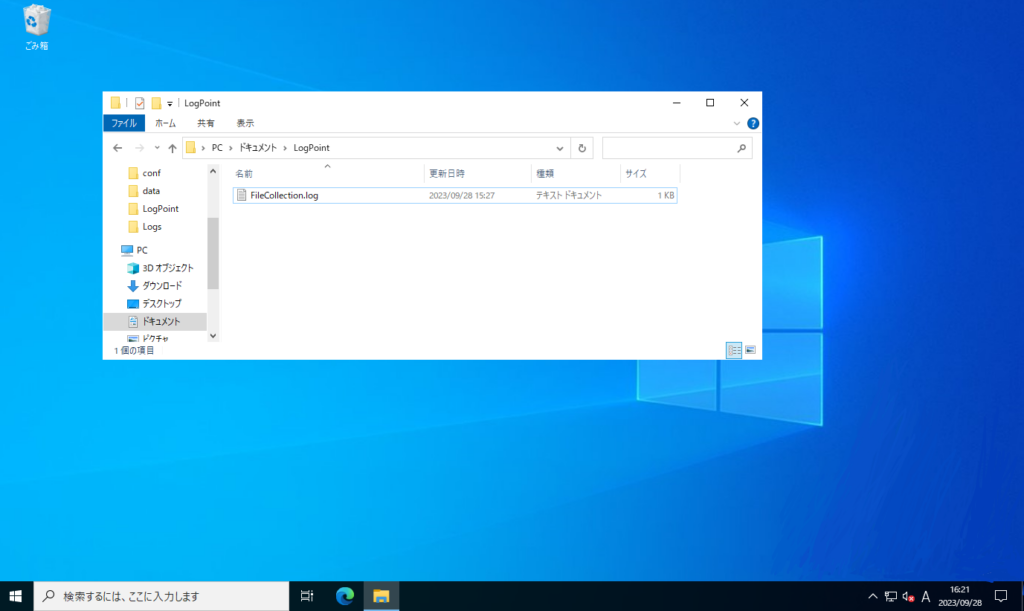Open the network icon in system tray
Viewport: 1024px width, 611px height.
pos(891,596)
